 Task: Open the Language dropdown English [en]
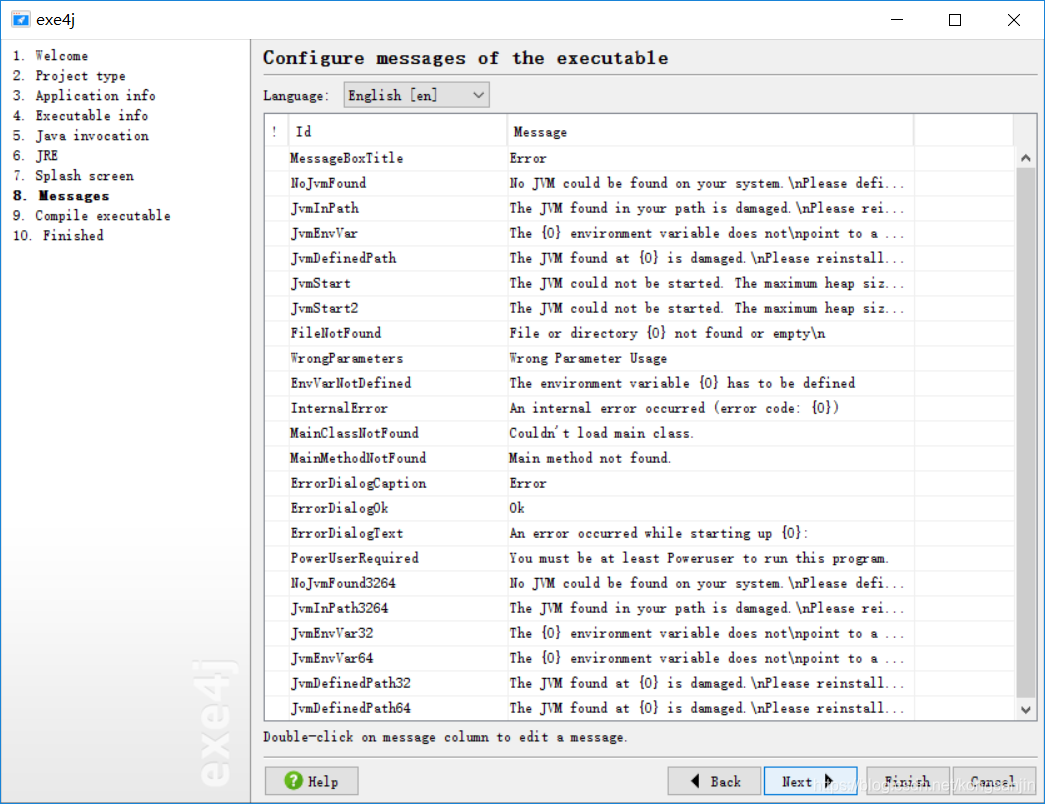[x=417, y=95]
